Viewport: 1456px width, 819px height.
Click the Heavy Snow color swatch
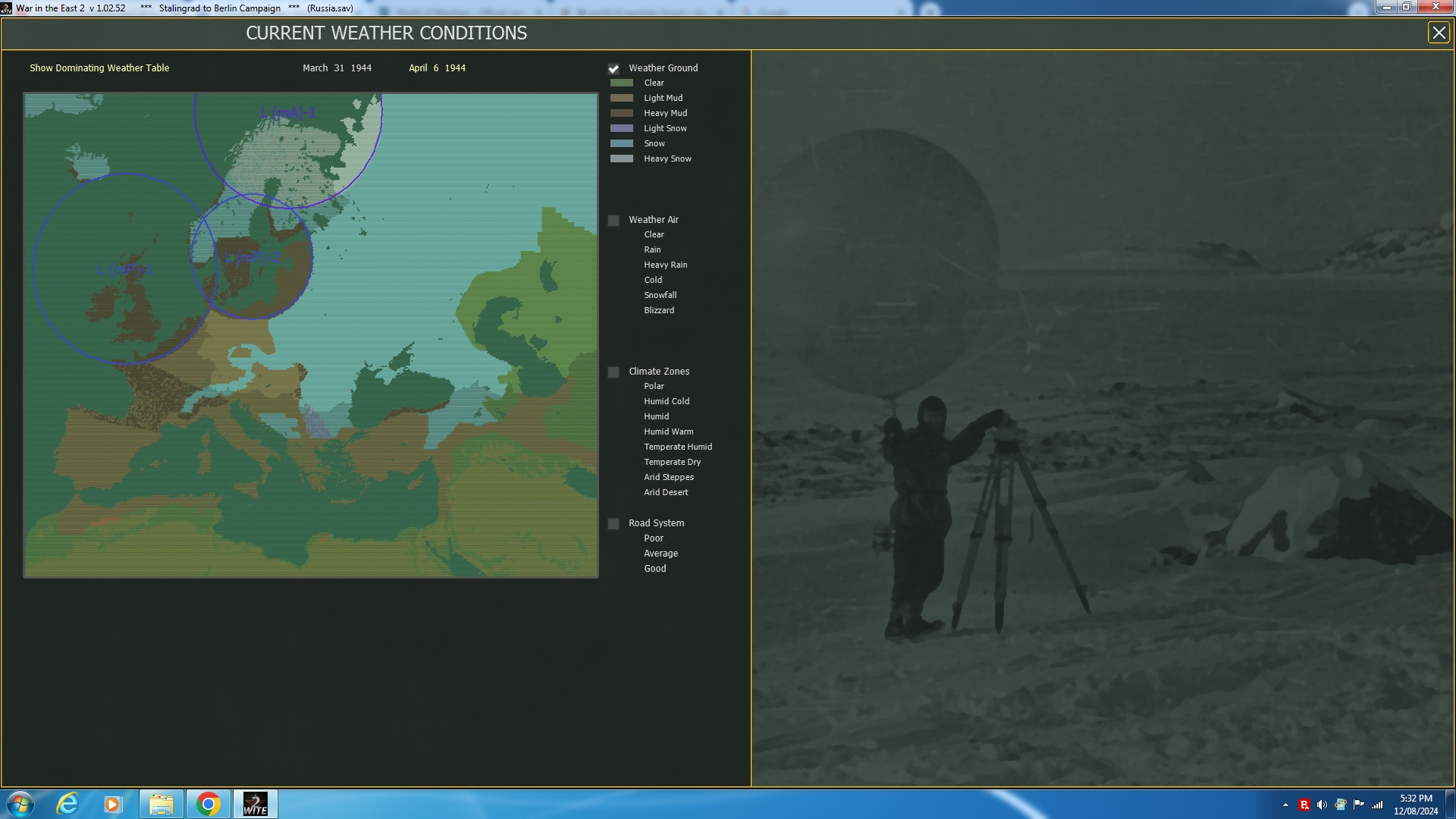coord(621,159)
